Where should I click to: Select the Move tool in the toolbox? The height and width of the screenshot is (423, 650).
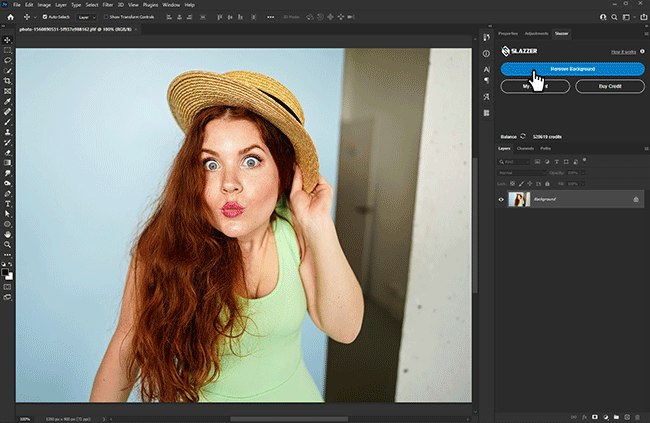7,40
